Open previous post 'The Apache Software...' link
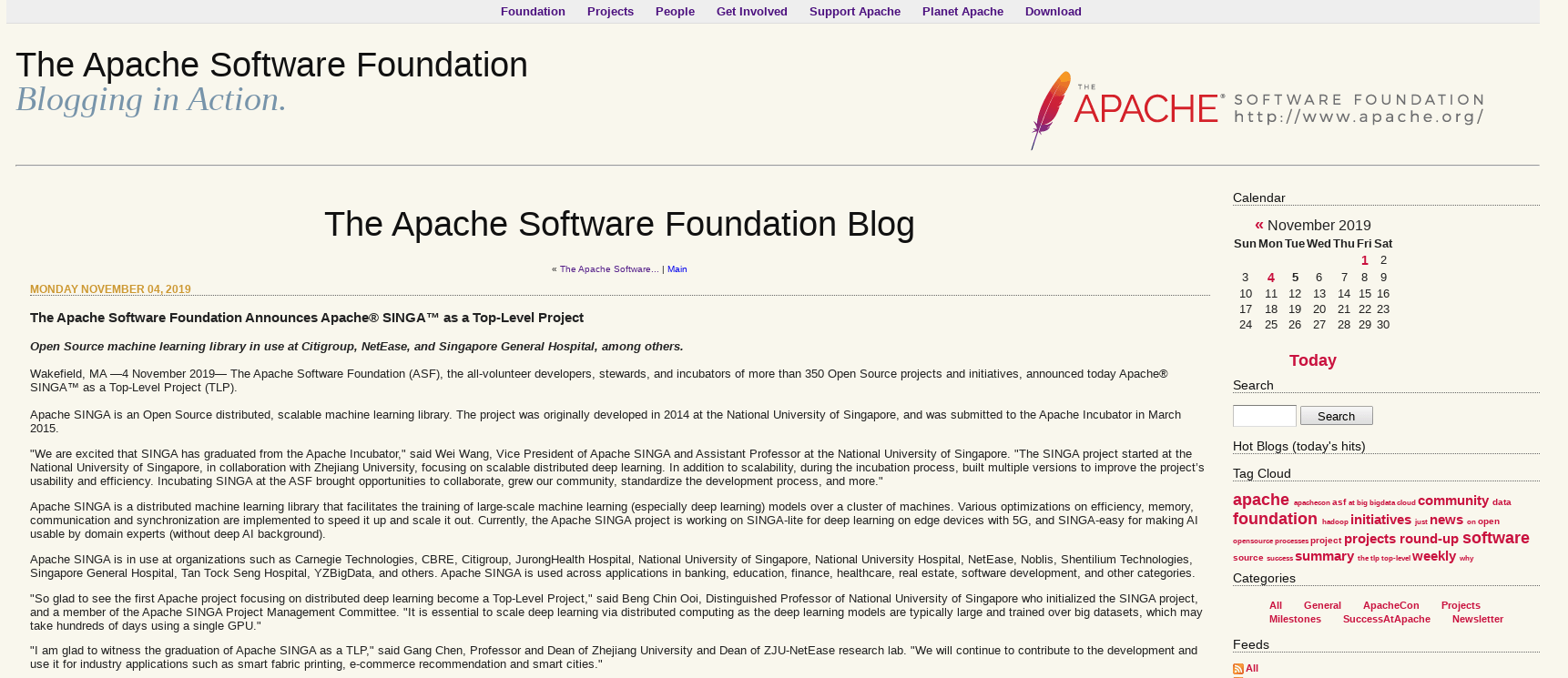The height and width of the screenshot is (678, 1568). pos(609,269)
